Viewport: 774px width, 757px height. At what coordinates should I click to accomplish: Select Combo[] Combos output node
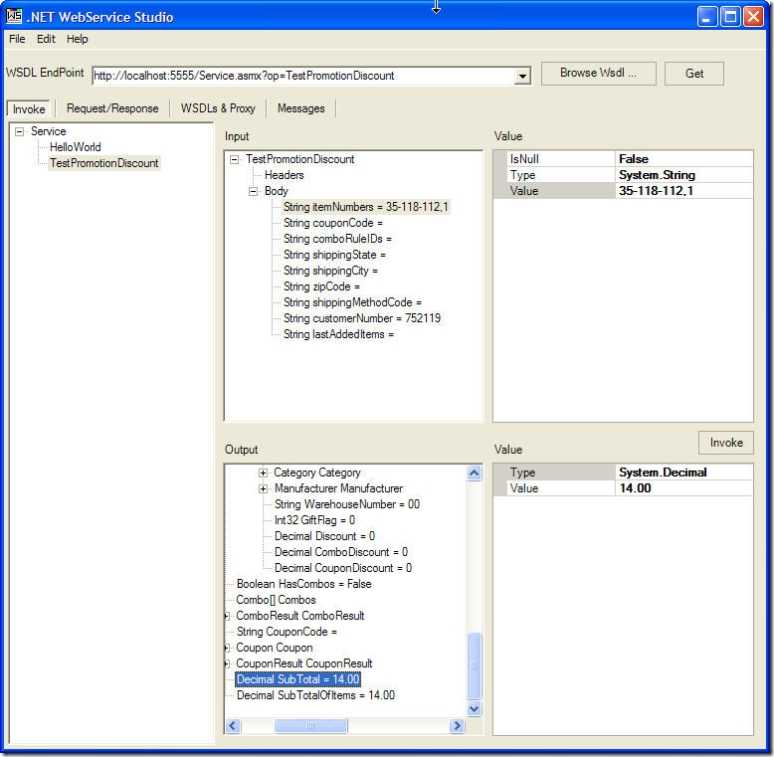coord(276,600)
